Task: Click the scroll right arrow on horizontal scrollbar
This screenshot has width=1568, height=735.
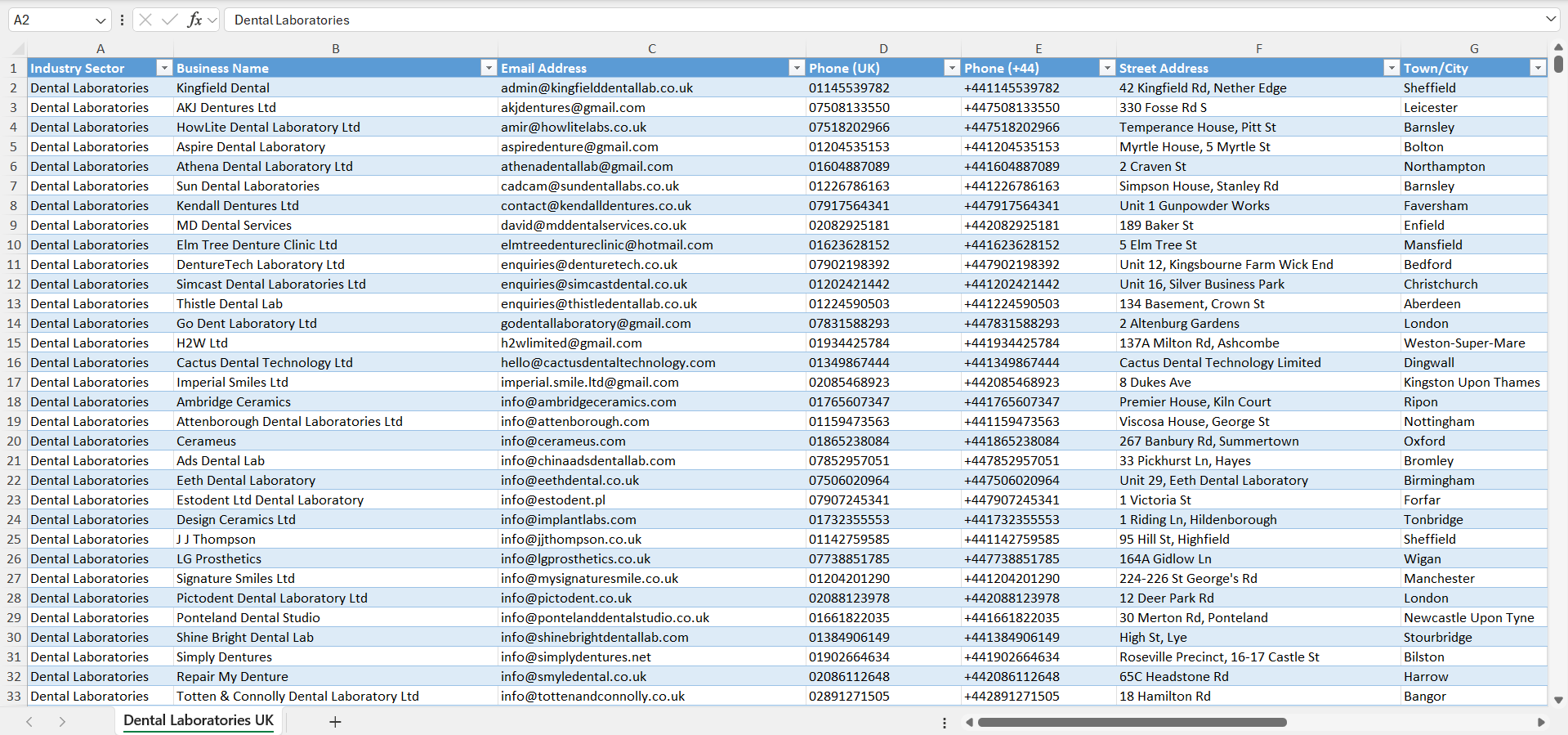Action: (x=1541, y=723)
